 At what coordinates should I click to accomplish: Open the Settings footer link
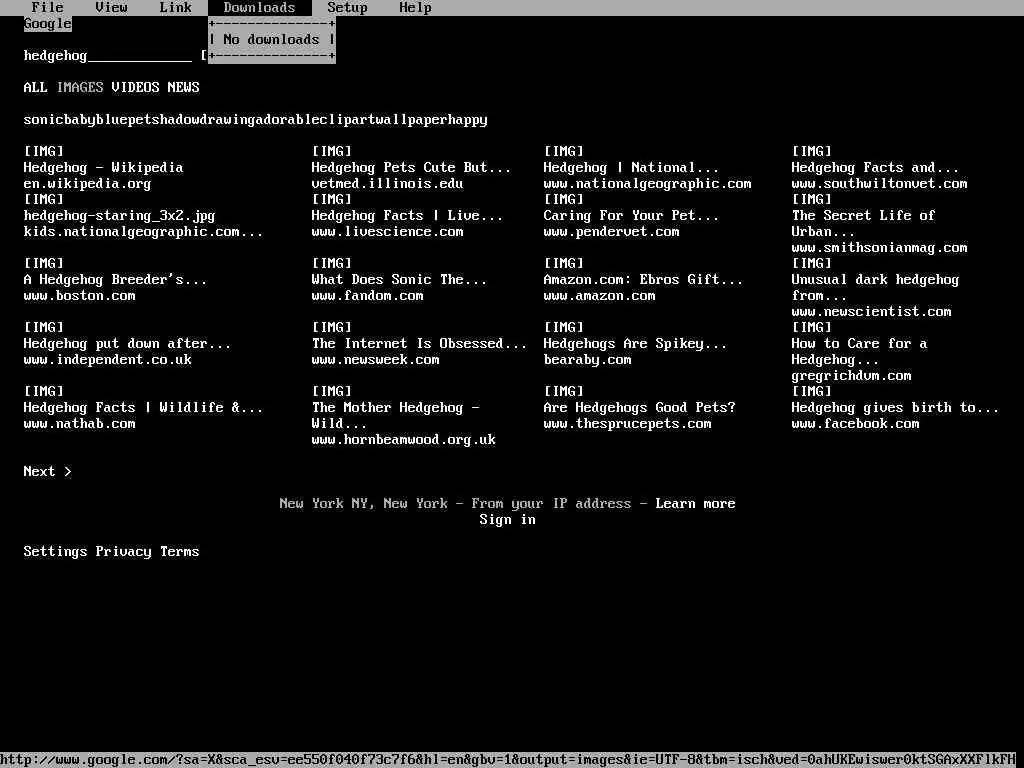56,552
